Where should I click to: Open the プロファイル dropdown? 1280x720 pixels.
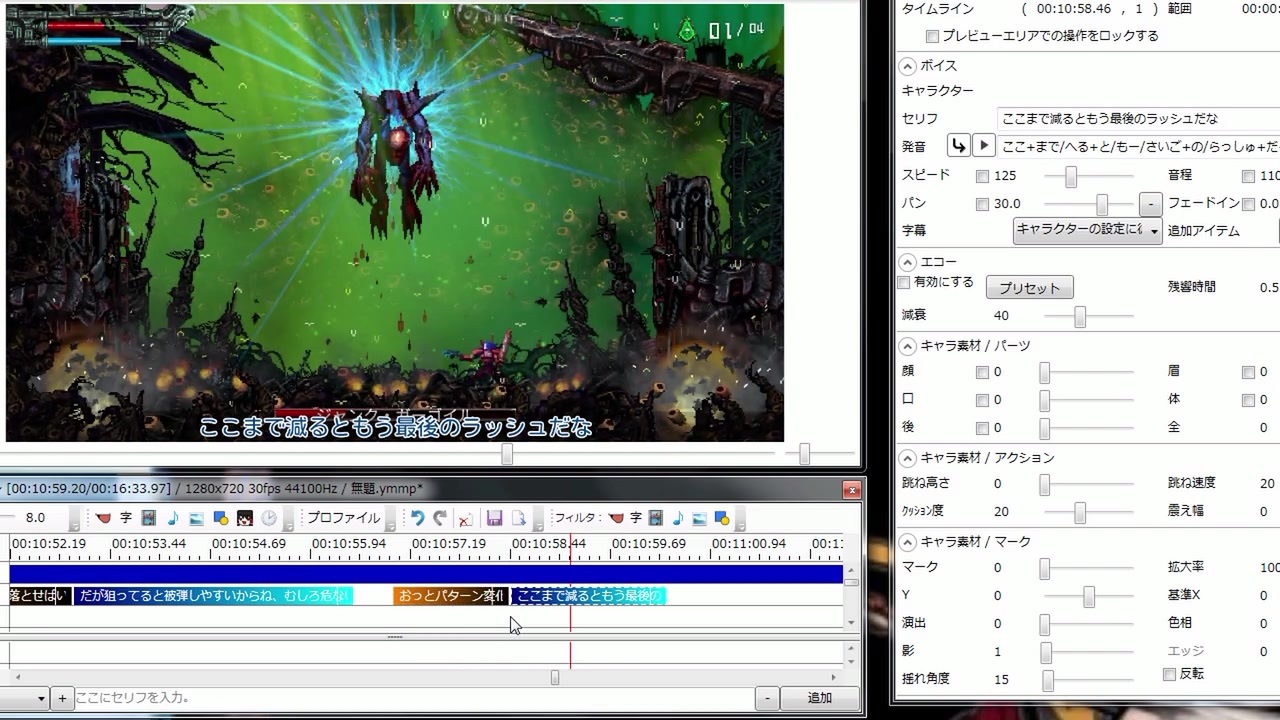(344, 518)
